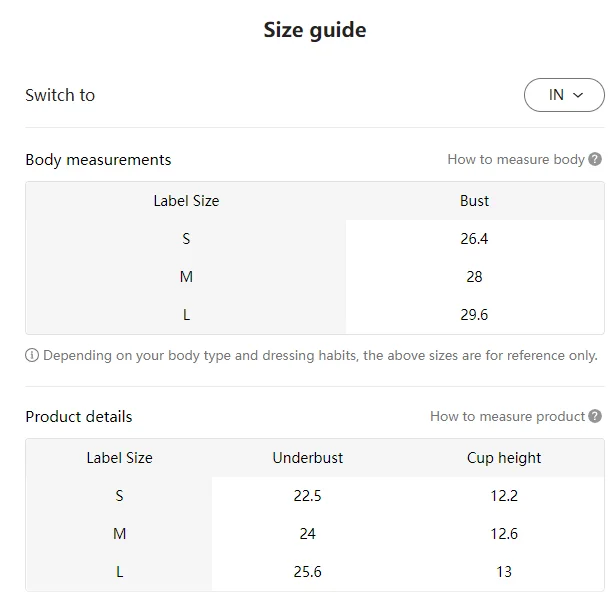The width and height of the screenshot is (614, 603).
Task: Select the S row in Body measurements
Action: coord(186,239)
